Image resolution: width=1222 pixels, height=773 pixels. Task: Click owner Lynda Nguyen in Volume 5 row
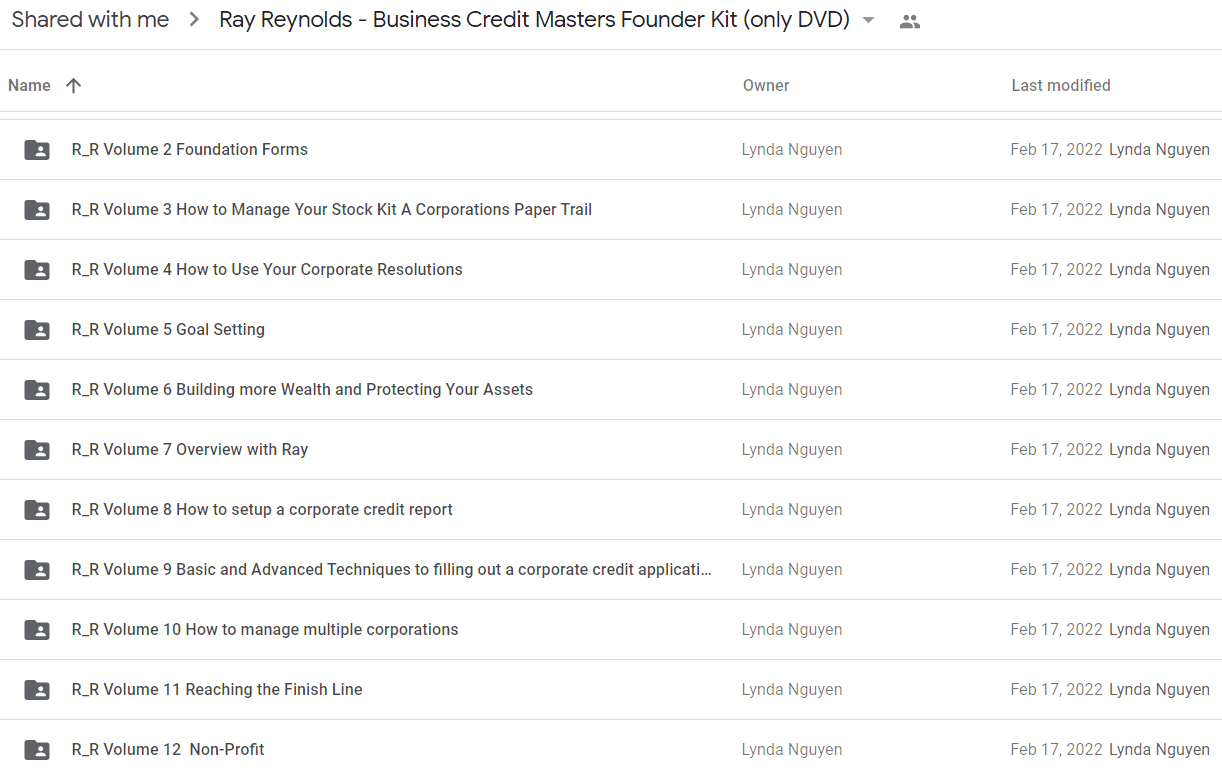pyautogui.click(x=792, y=330)
